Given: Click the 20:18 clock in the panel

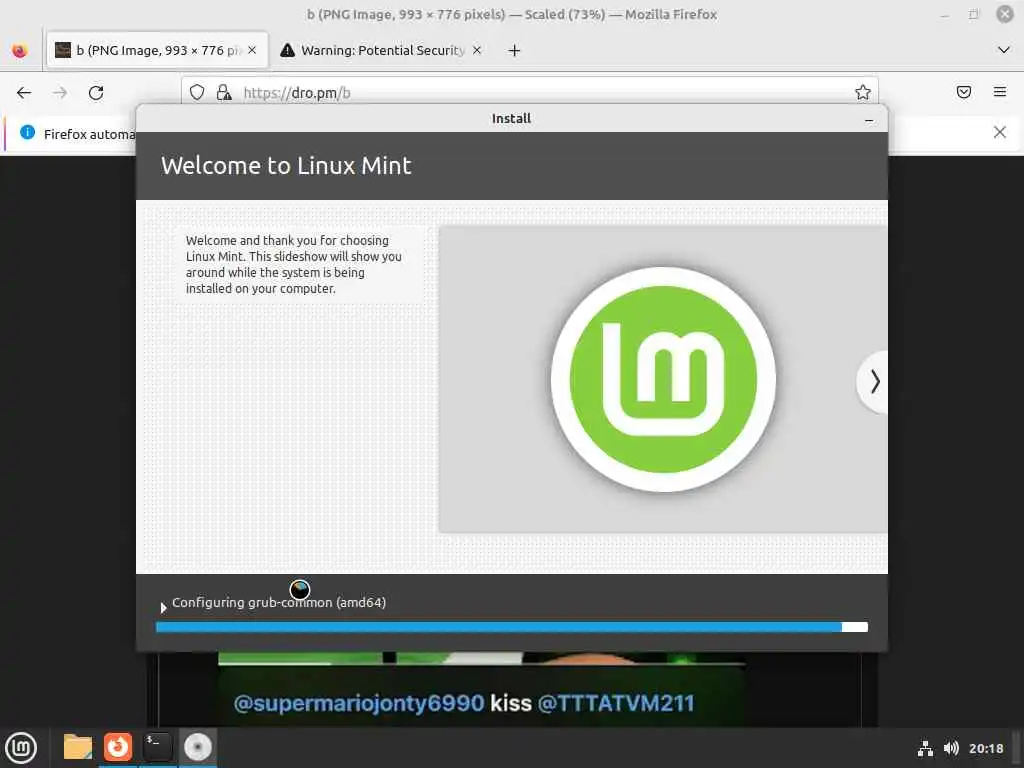Looking at the screenshot, I should (x=986, y=748).
